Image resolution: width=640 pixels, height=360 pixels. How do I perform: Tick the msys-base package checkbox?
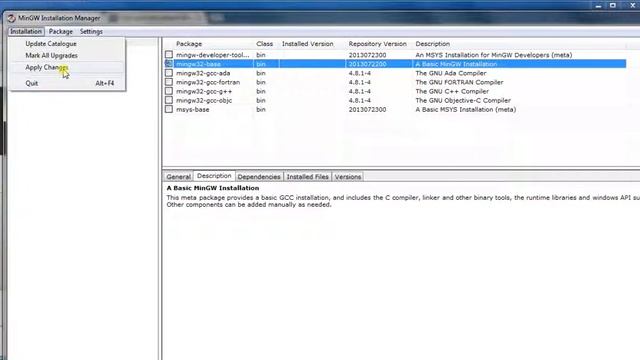(x=169, y=109)
